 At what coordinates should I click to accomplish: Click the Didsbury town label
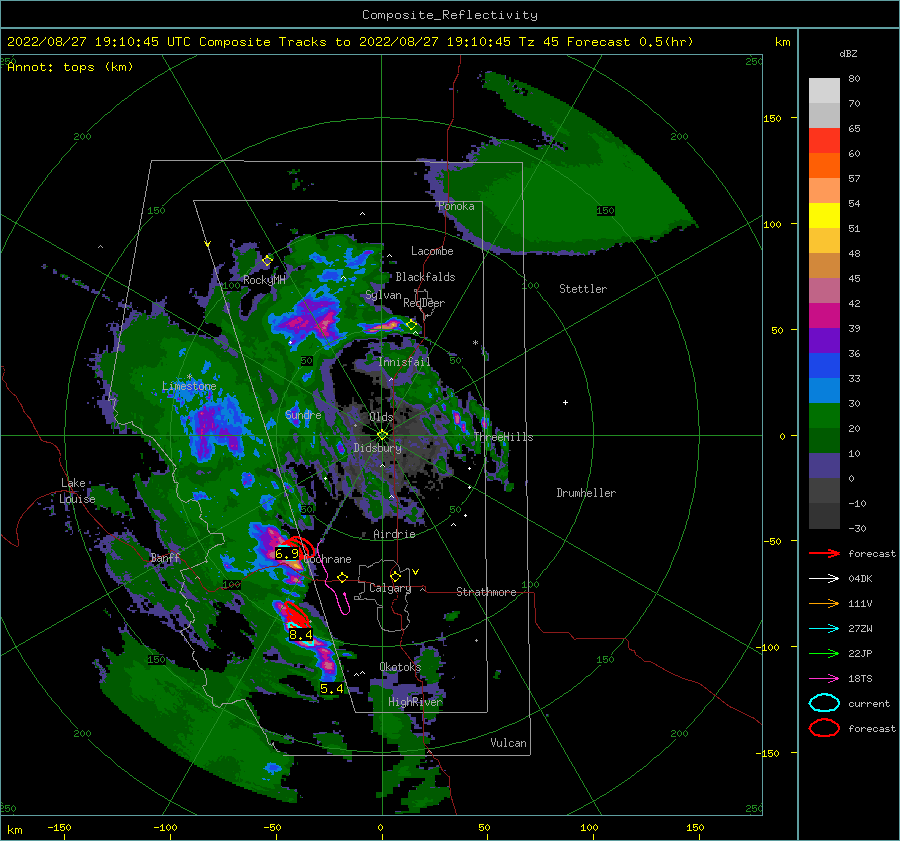pyautogui.click(x=377, y=448)
